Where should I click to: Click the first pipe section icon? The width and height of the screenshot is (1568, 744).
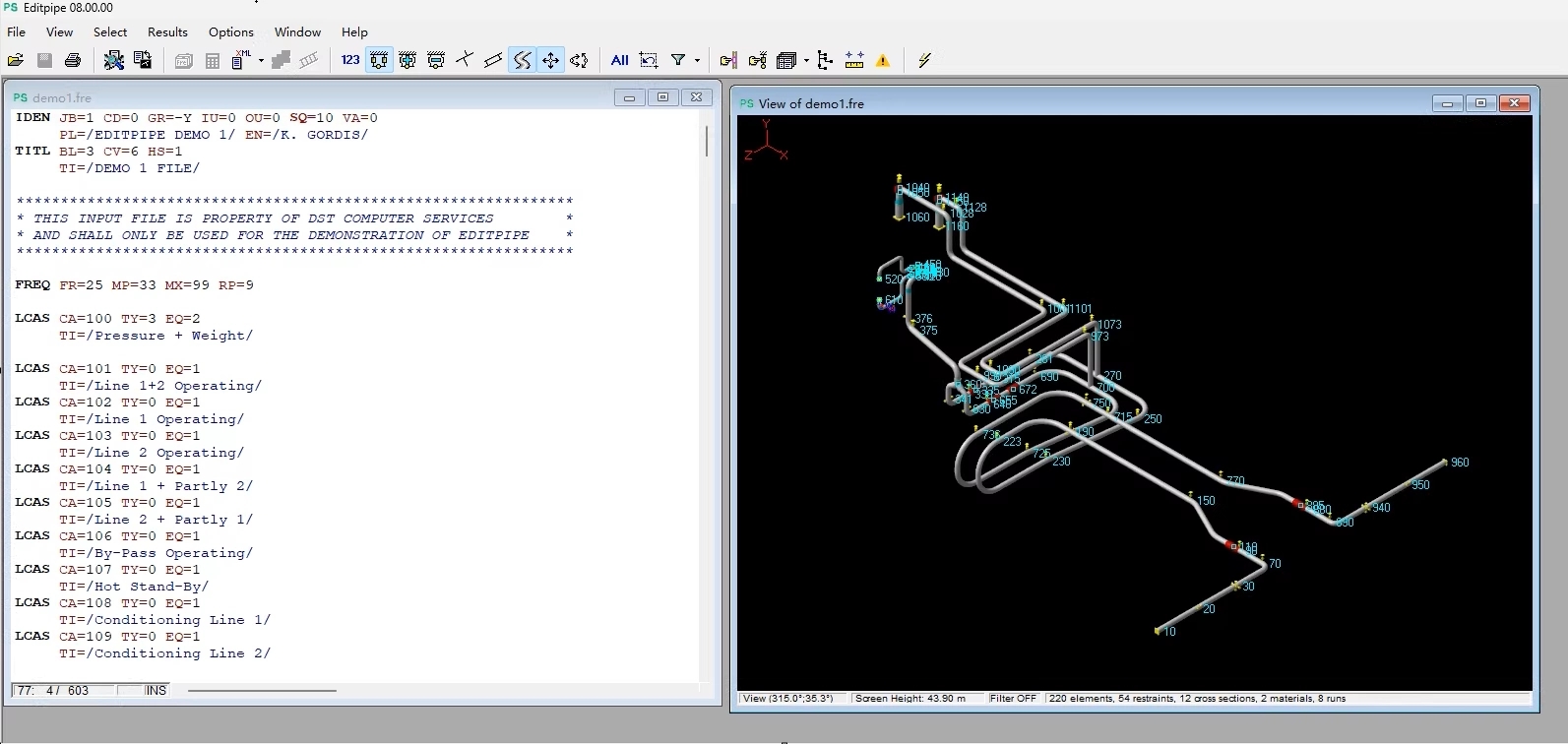coord(728,60)
